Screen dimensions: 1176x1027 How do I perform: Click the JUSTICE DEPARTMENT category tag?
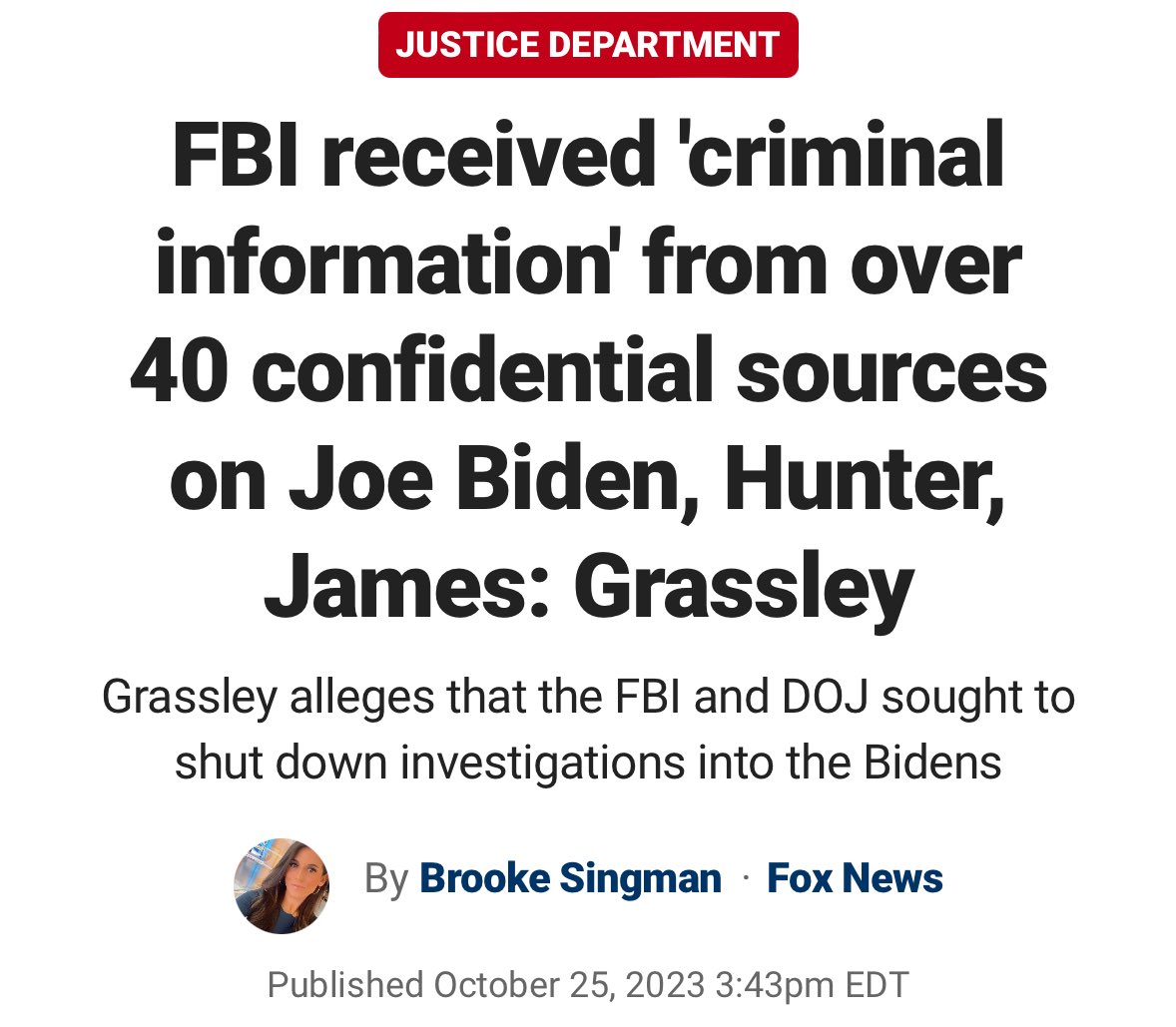tap(588, 45)
